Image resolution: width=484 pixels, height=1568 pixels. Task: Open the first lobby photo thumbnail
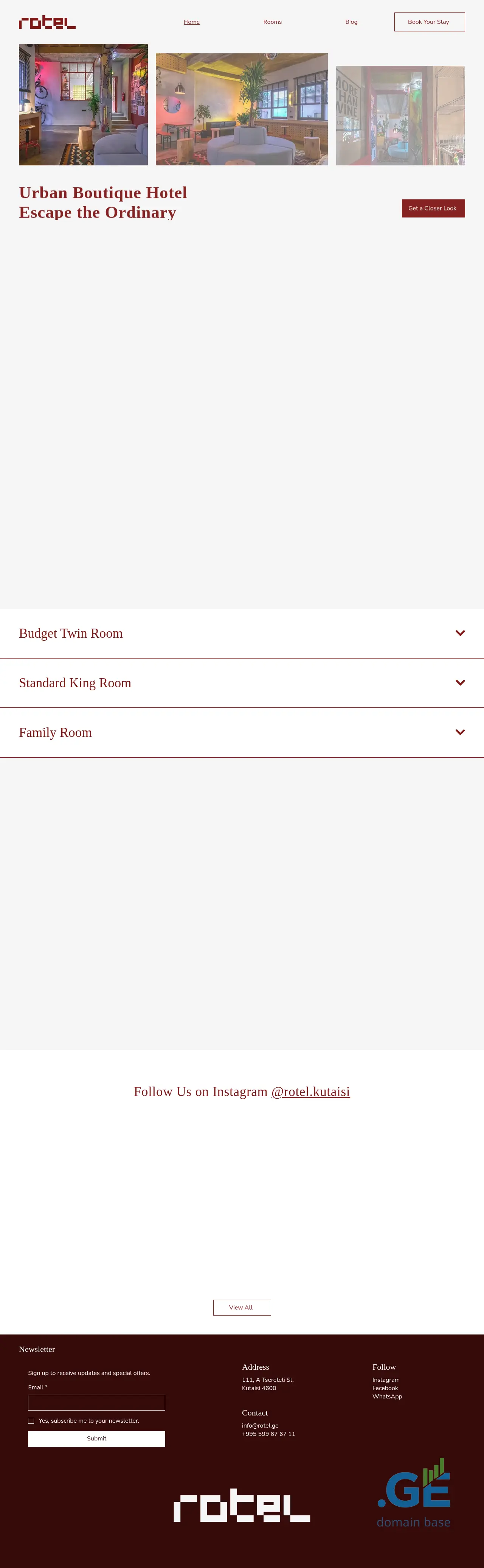(83, 105)
